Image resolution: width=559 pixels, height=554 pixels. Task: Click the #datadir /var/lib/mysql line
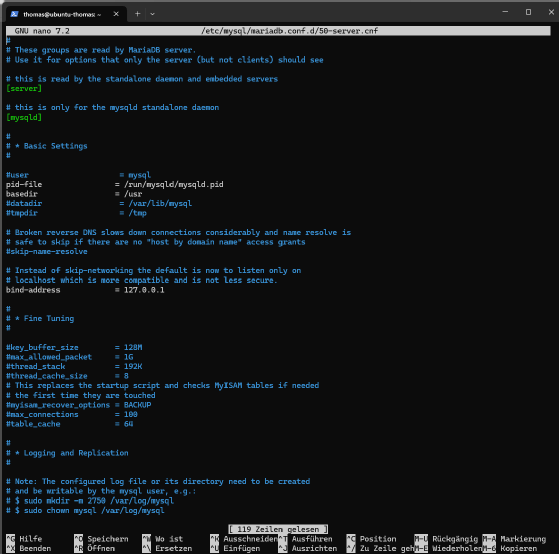point(99,204)
